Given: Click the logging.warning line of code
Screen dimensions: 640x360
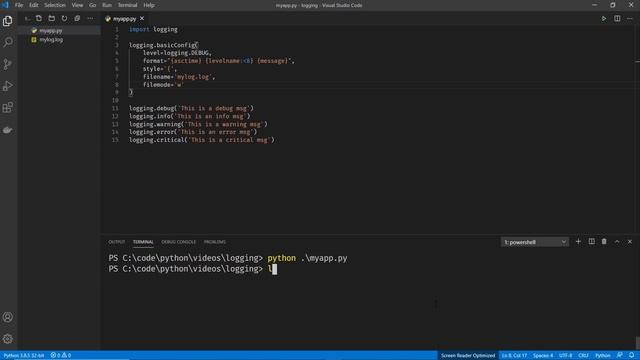Looking at the screenshot, I should coord(198,124).
